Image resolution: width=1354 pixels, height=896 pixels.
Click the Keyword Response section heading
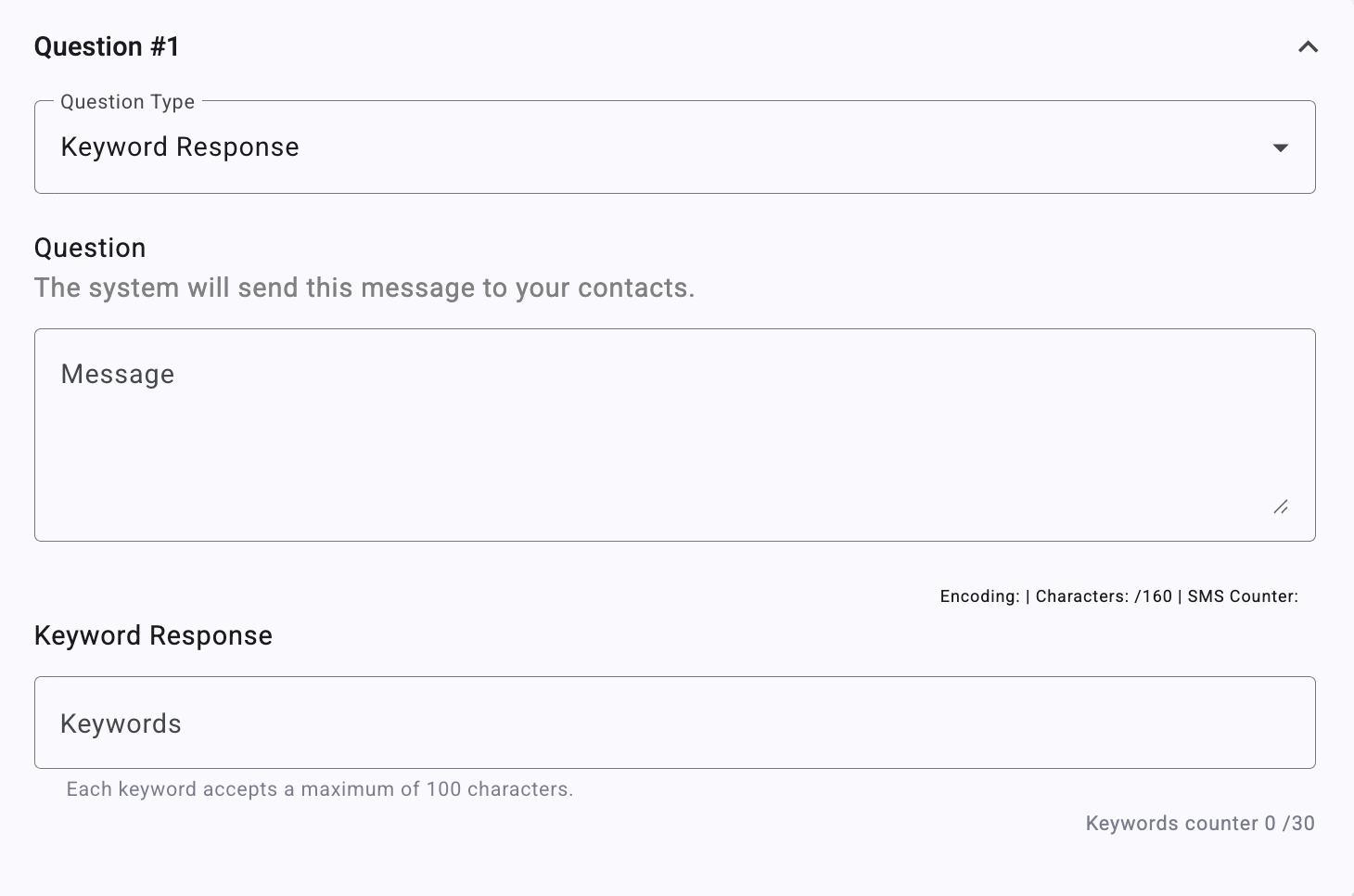point(153,635)
